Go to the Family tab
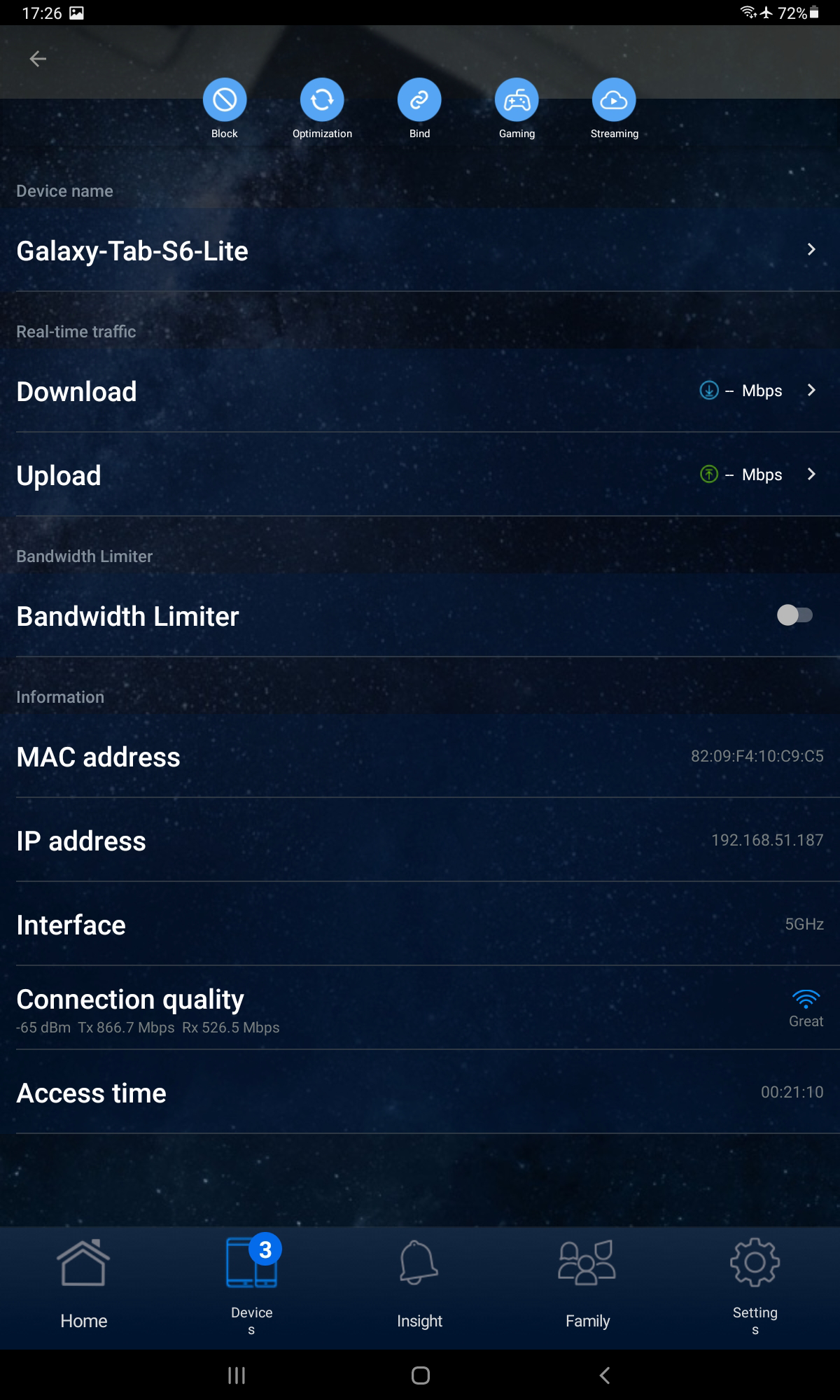840x1400 pixels. point(587,1284)
